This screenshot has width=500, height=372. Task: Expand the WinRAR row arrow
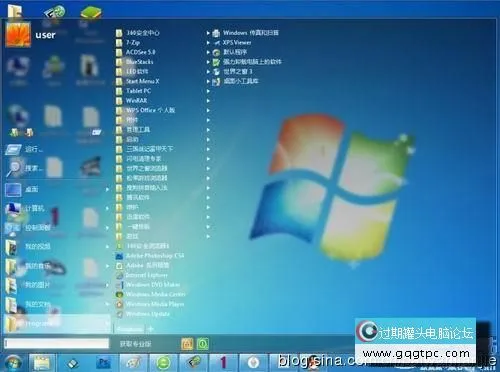click(x=208, y=100)
